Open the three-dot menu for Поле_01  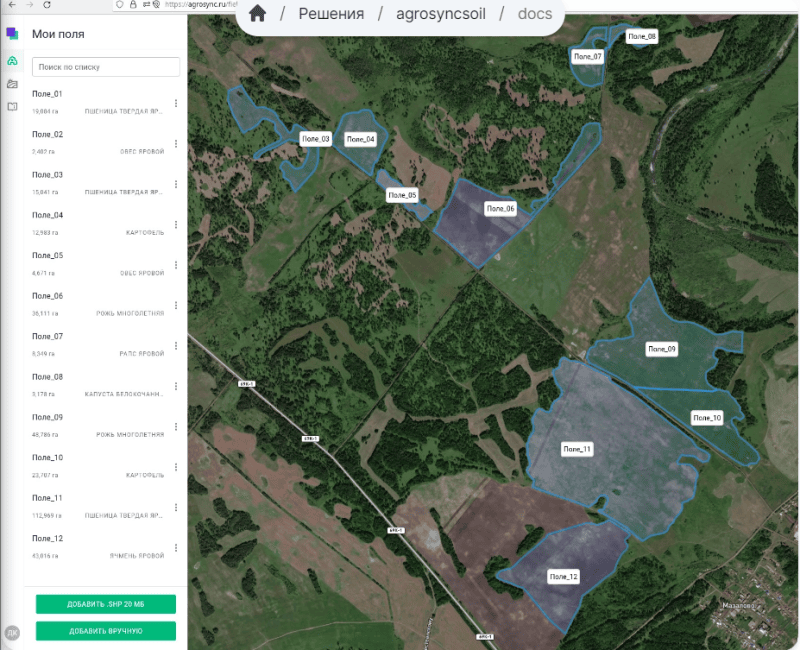click(x=176, y=103)
